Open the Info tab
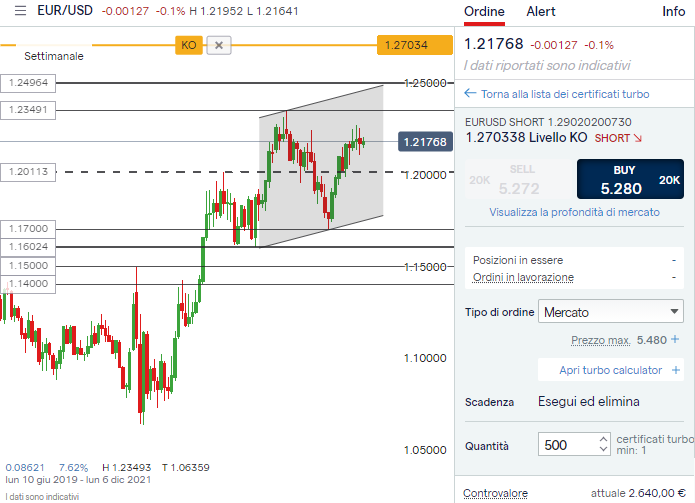 click(x=673, y=12)
